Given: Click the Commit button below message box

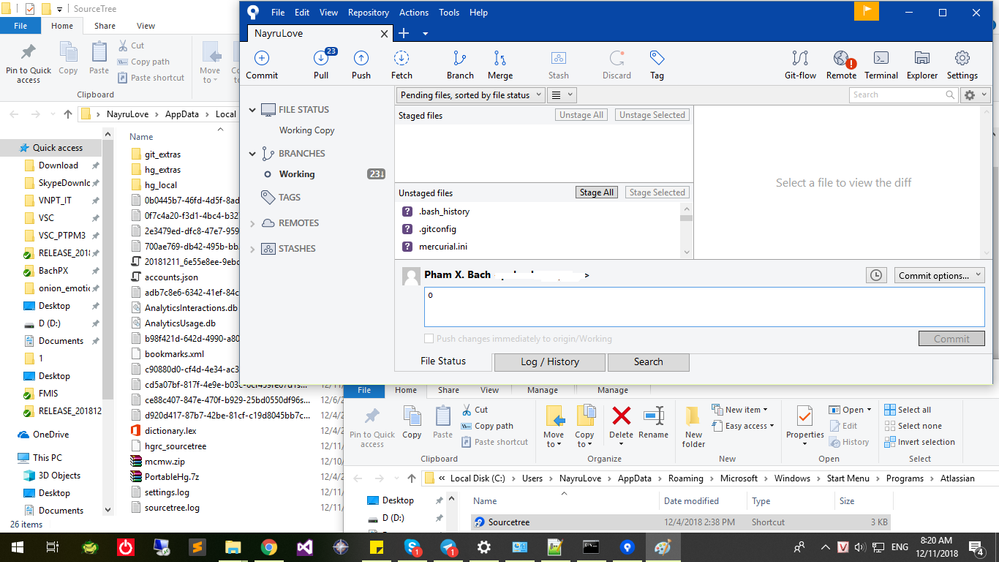Looking at the screenshot, I should click(951, 339).
